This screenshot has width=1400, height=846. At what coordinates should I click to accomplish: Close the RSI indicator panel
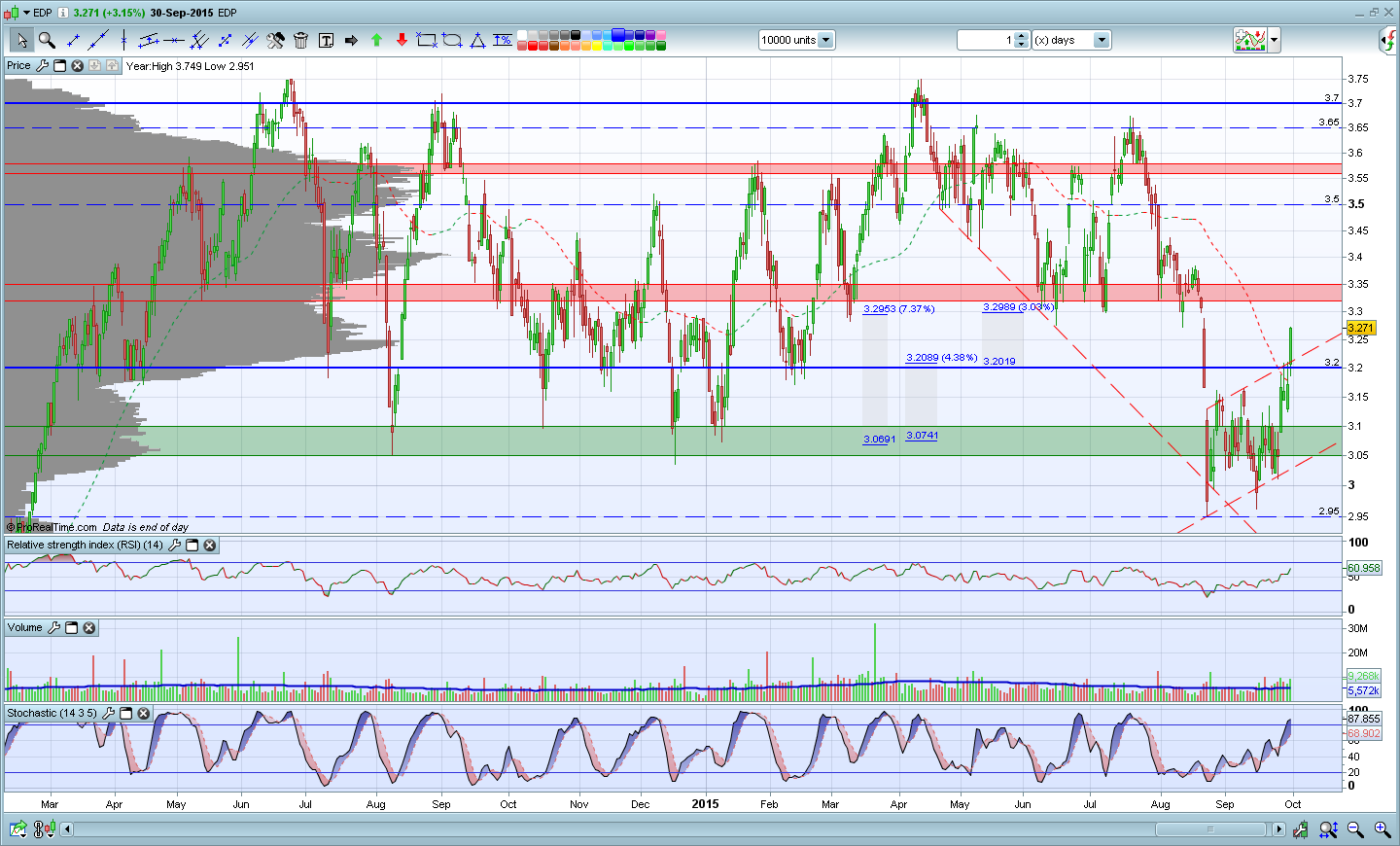click(209, 546)
